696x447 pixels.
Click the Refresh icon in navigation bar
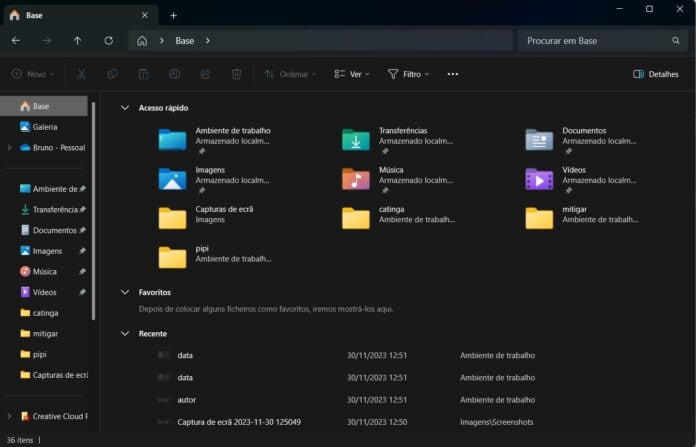click(108, 41)
